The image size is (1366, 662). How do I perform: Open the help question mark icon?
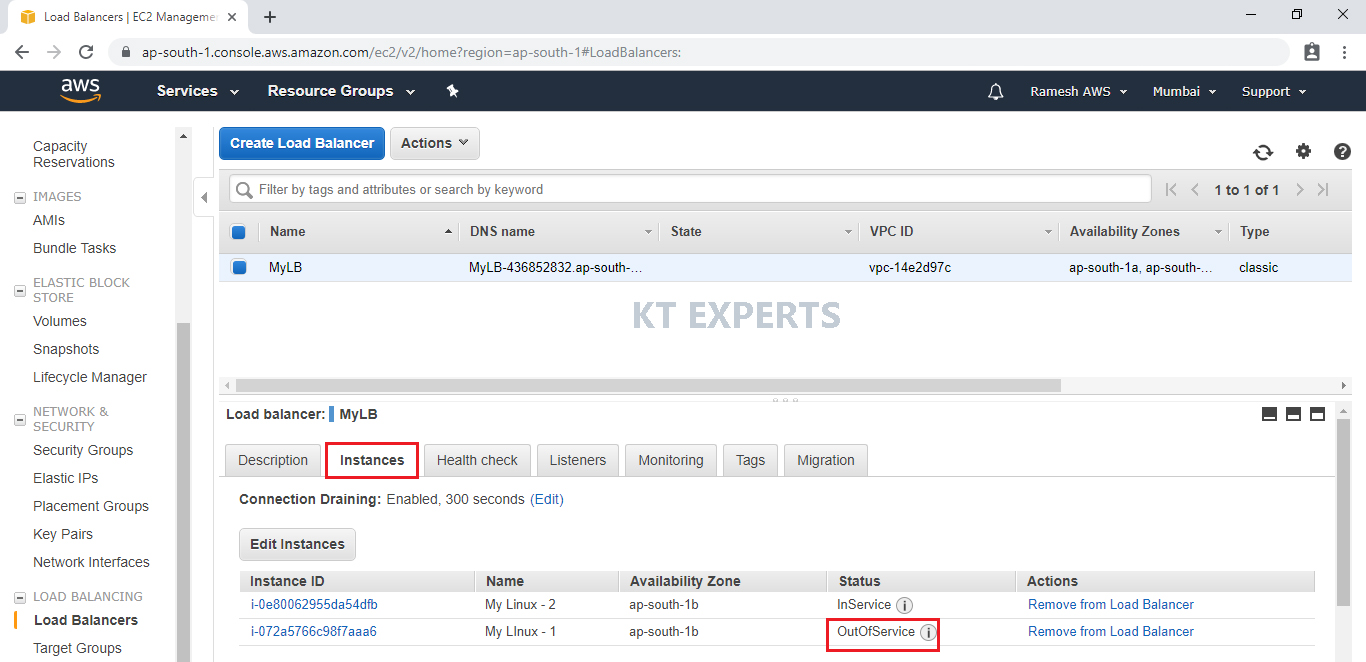tap(1342, 151)
